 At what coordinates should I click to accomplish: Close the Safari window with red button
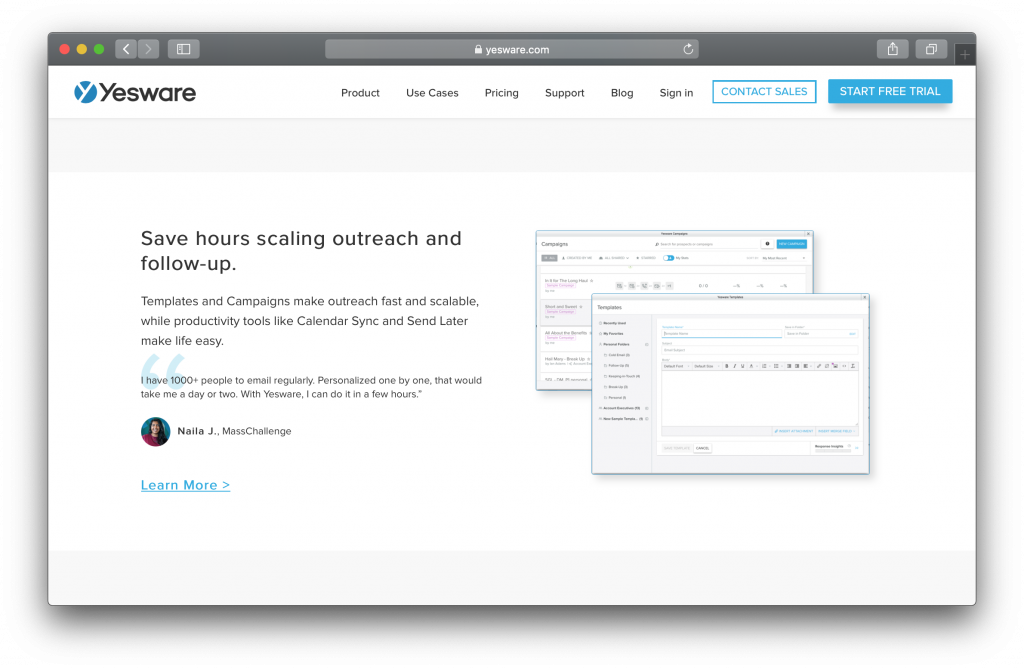point(64,49)
